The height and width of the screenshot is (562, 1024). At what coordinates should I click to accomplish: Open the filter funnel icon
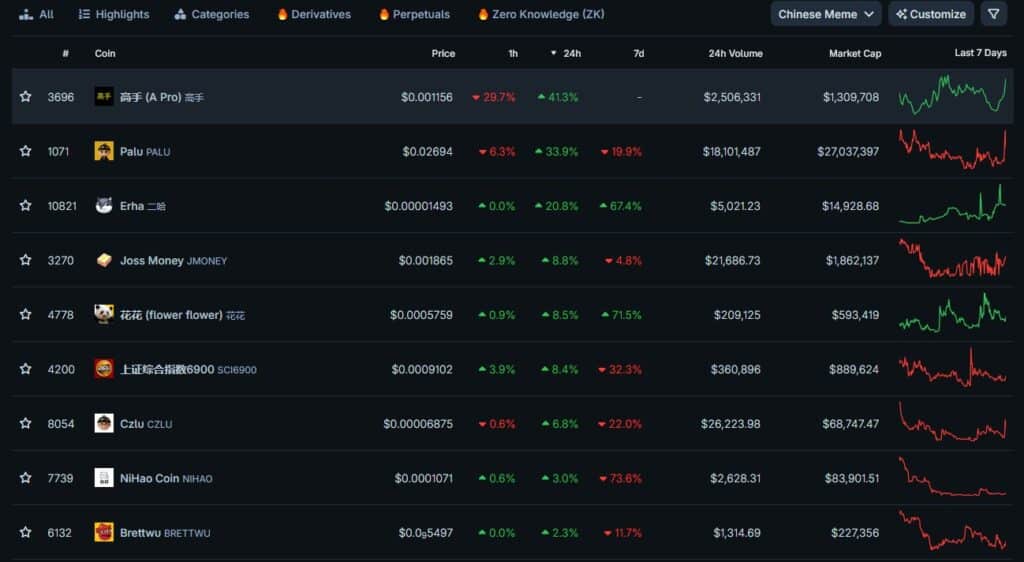(993, 14)
